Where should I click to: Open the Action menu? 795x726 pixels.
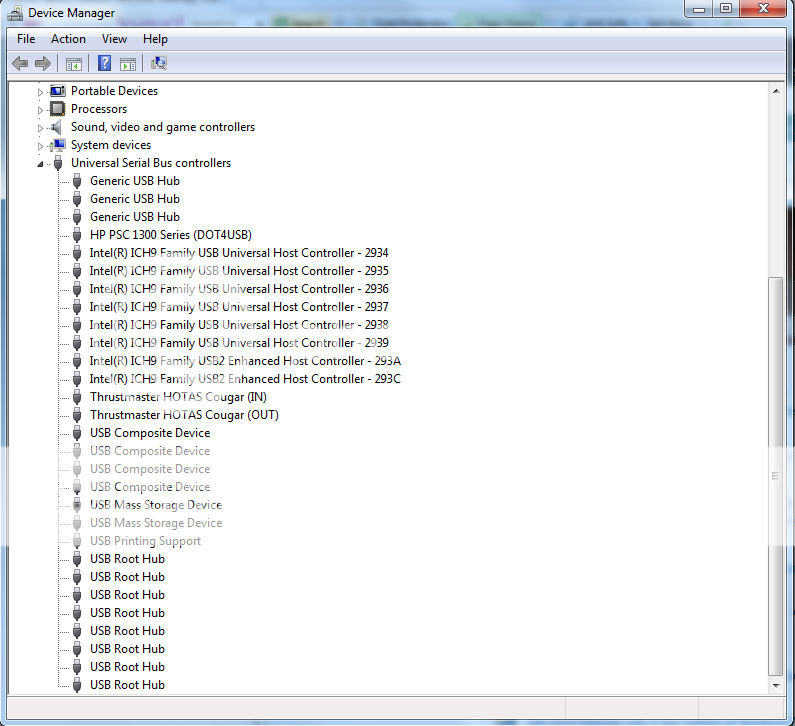(x=68, y=39)
